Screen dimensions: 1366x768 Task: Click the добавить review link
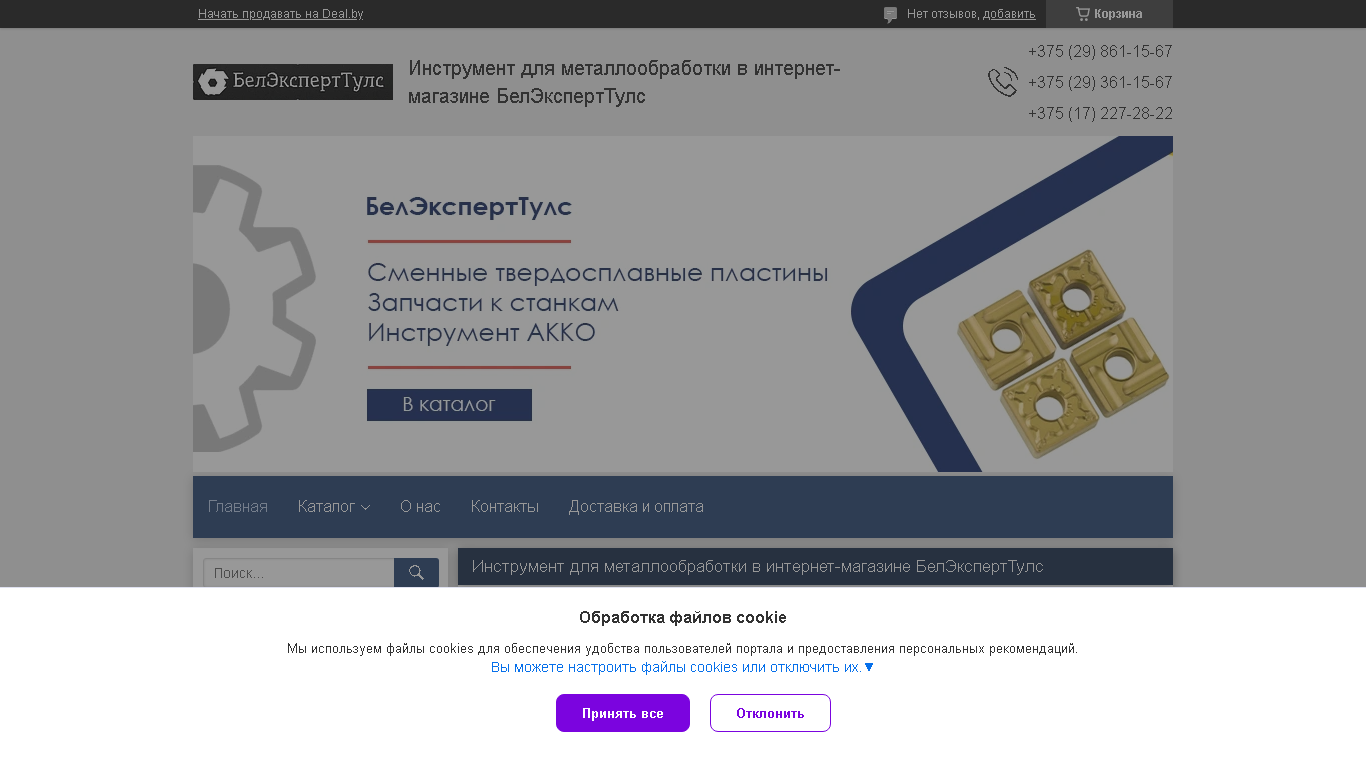point(1009,14)
